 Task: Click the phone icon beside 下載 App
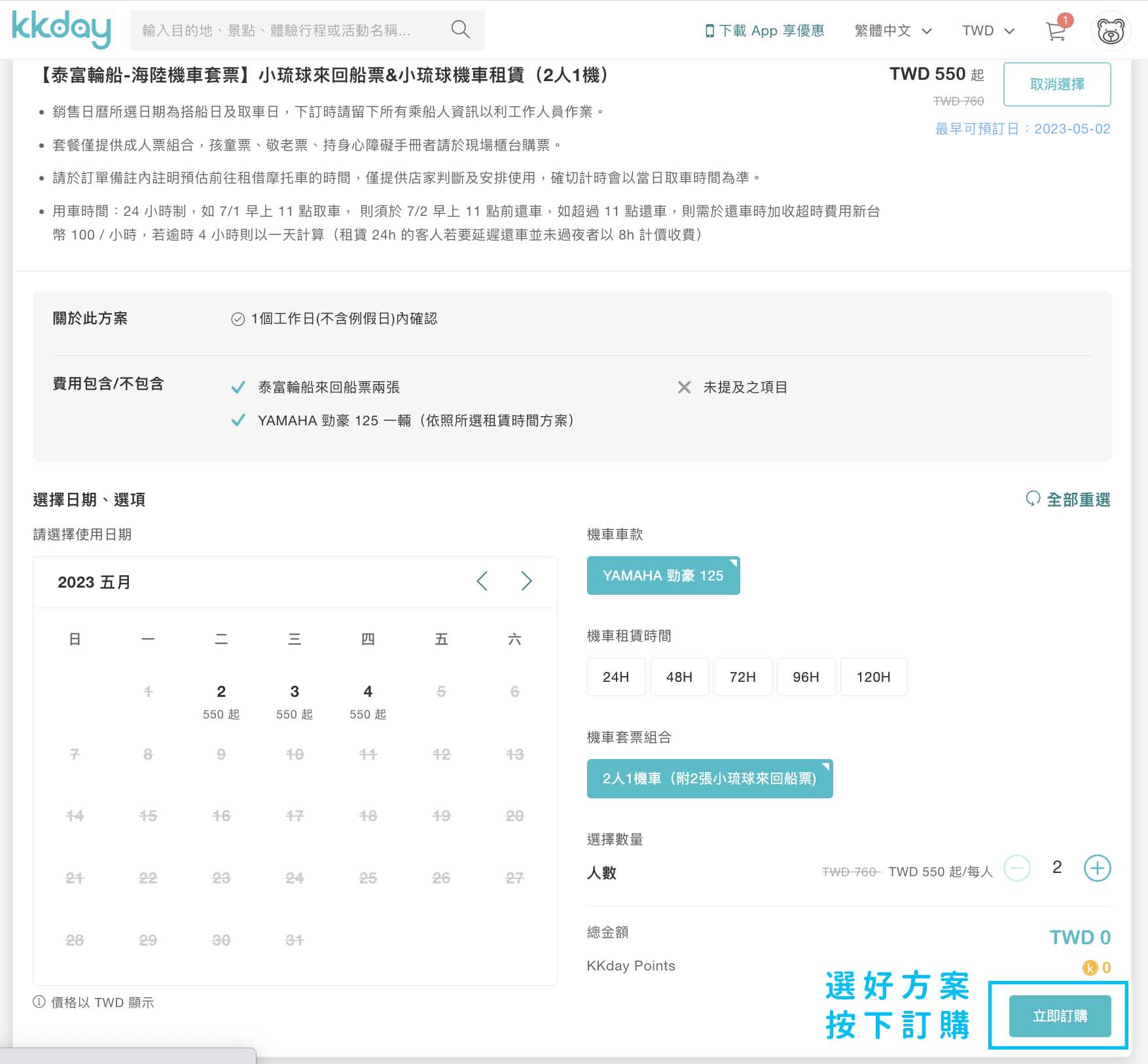[709, 31]
